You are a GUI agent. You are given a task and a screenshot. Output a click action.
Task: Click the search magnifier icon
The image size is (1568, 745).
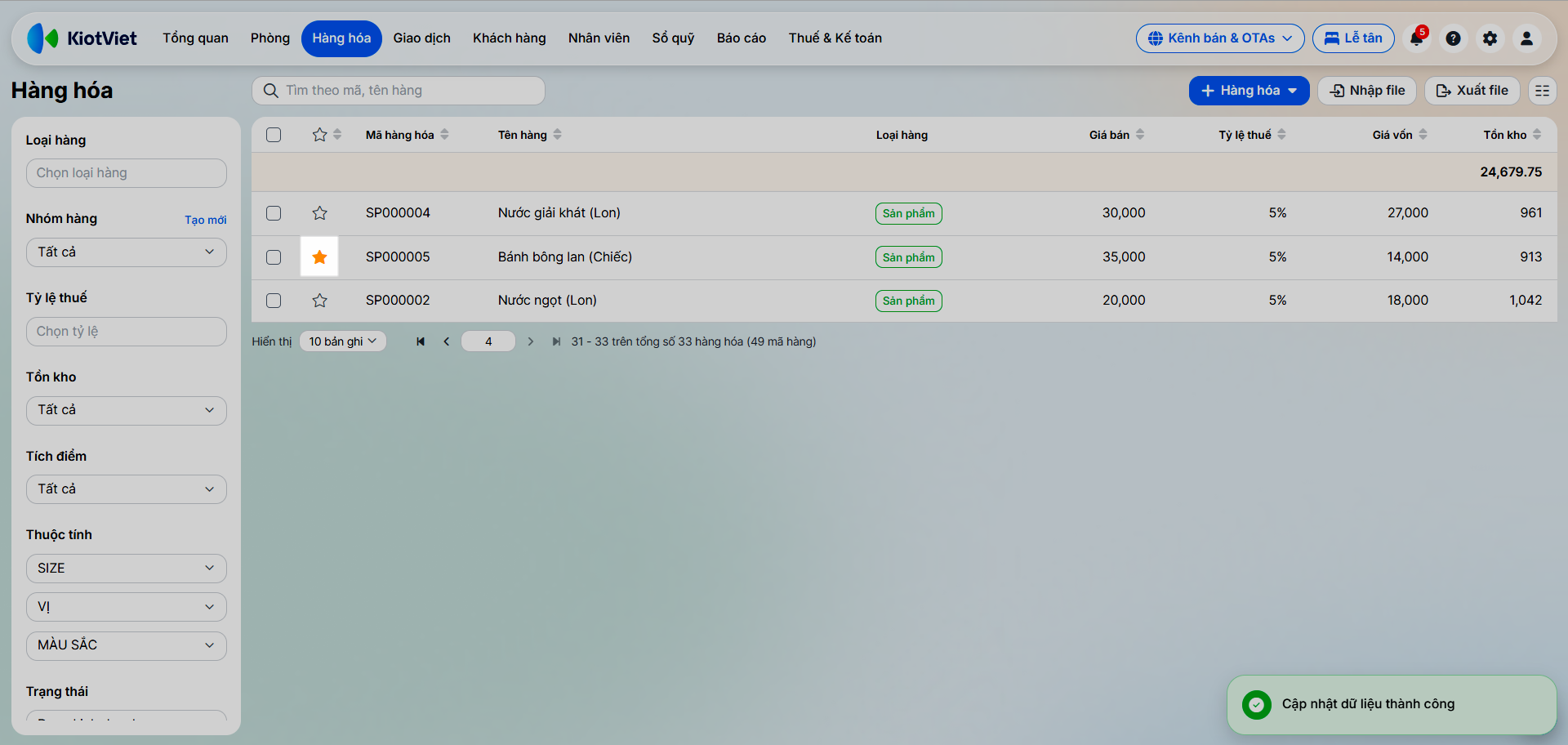pos(271,91)
